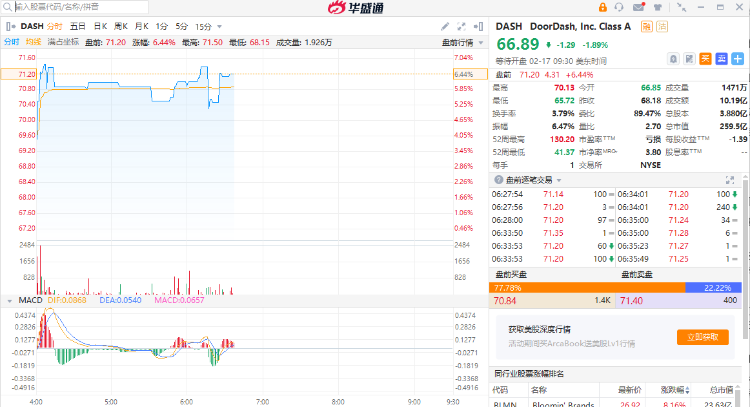Sort by 涨跌幅 column header

point(675,390)
